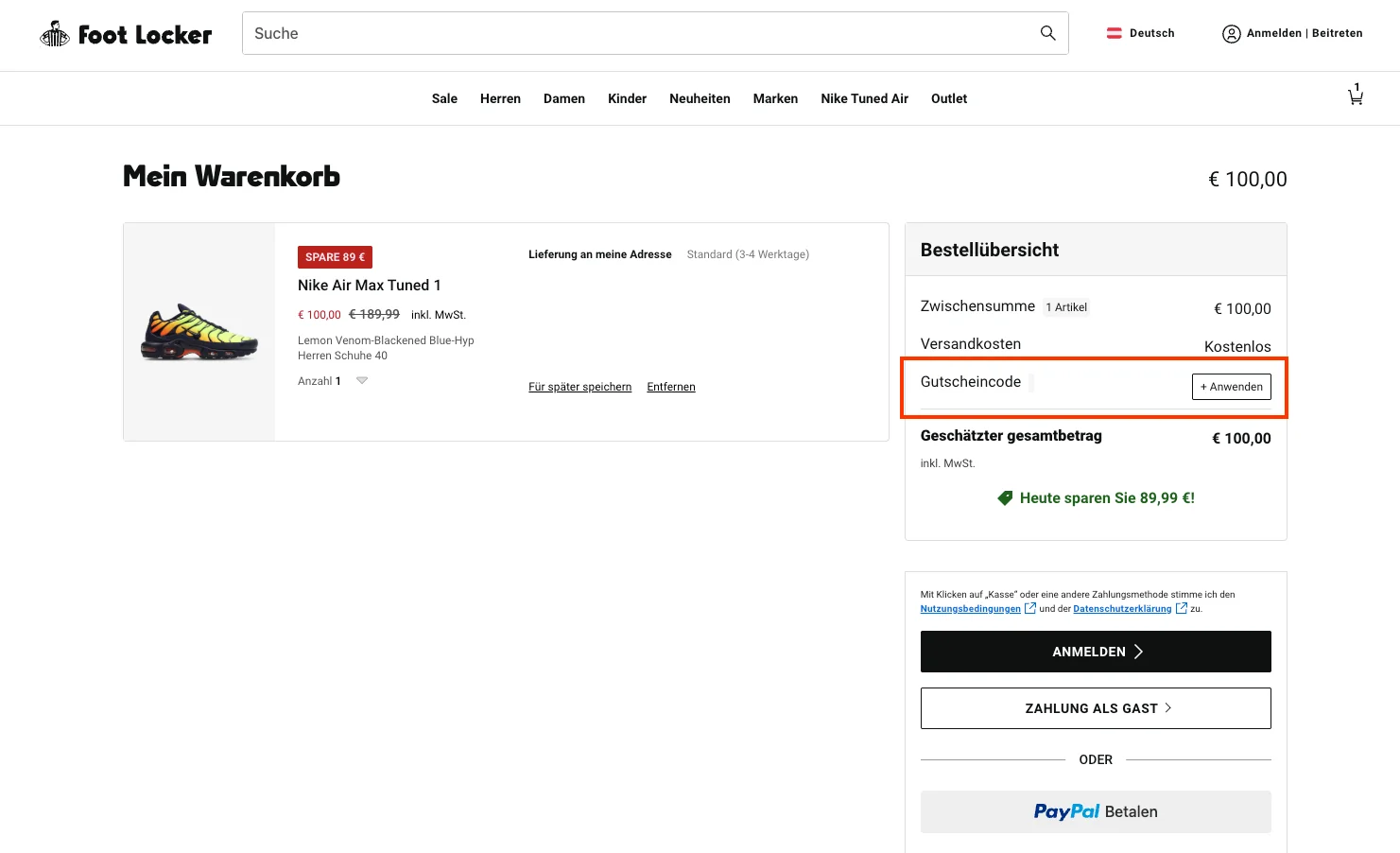
Task: Click the account person icon
Action: point(1231,33)
